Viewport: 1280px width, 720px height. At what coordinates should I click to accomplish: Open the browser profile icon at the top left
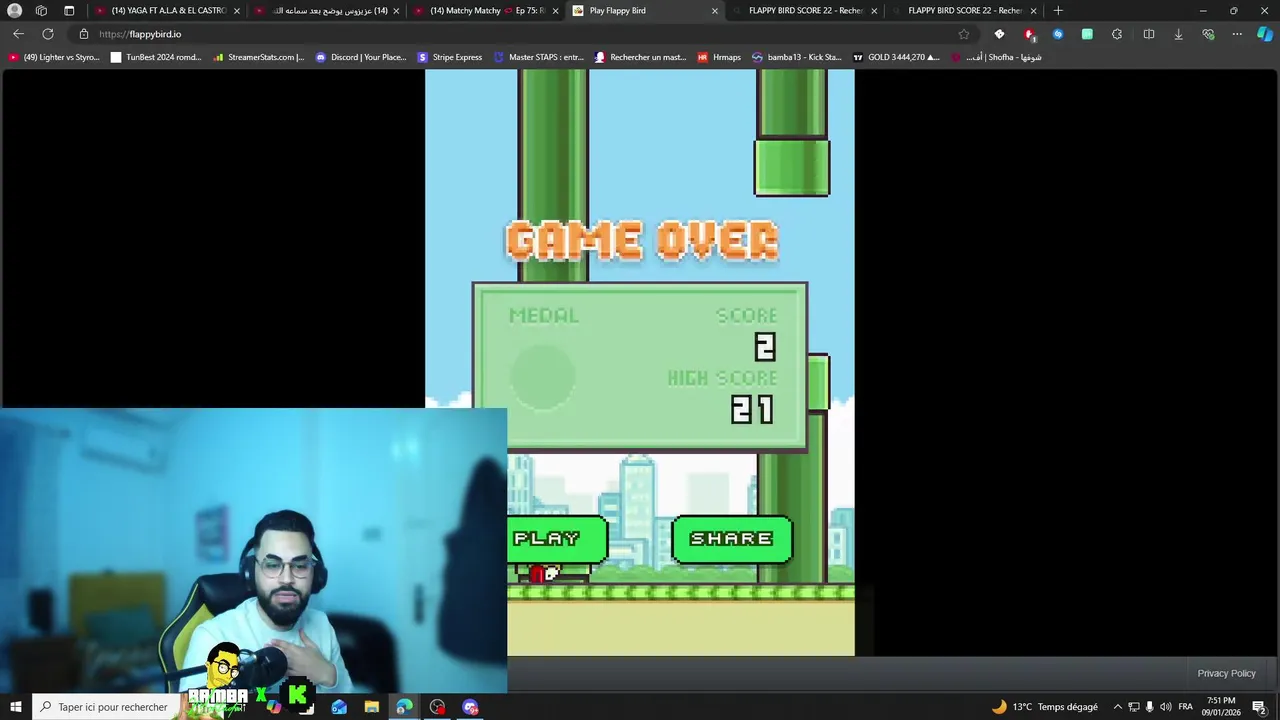(14, 11)
